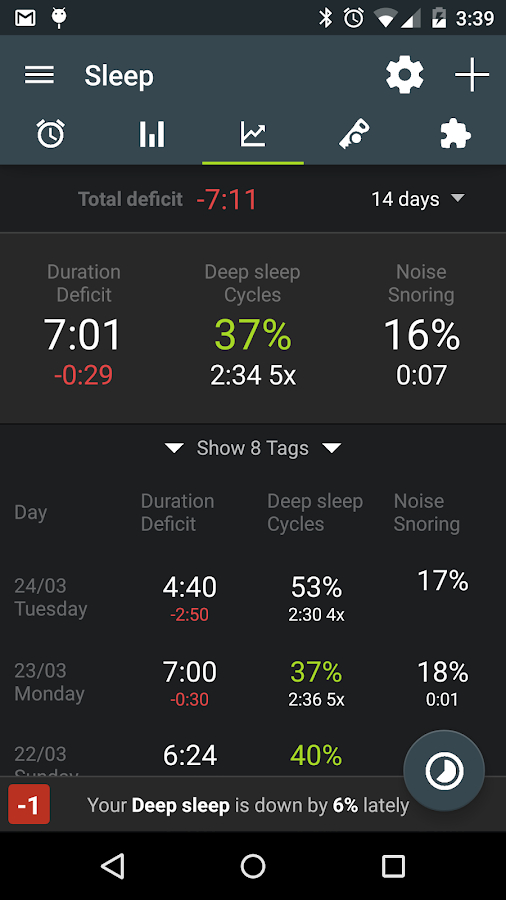This screenshot has height=900, width=506.
Task: Open the 24/03 Tuesday sleep record
Action: click(253, 597)
